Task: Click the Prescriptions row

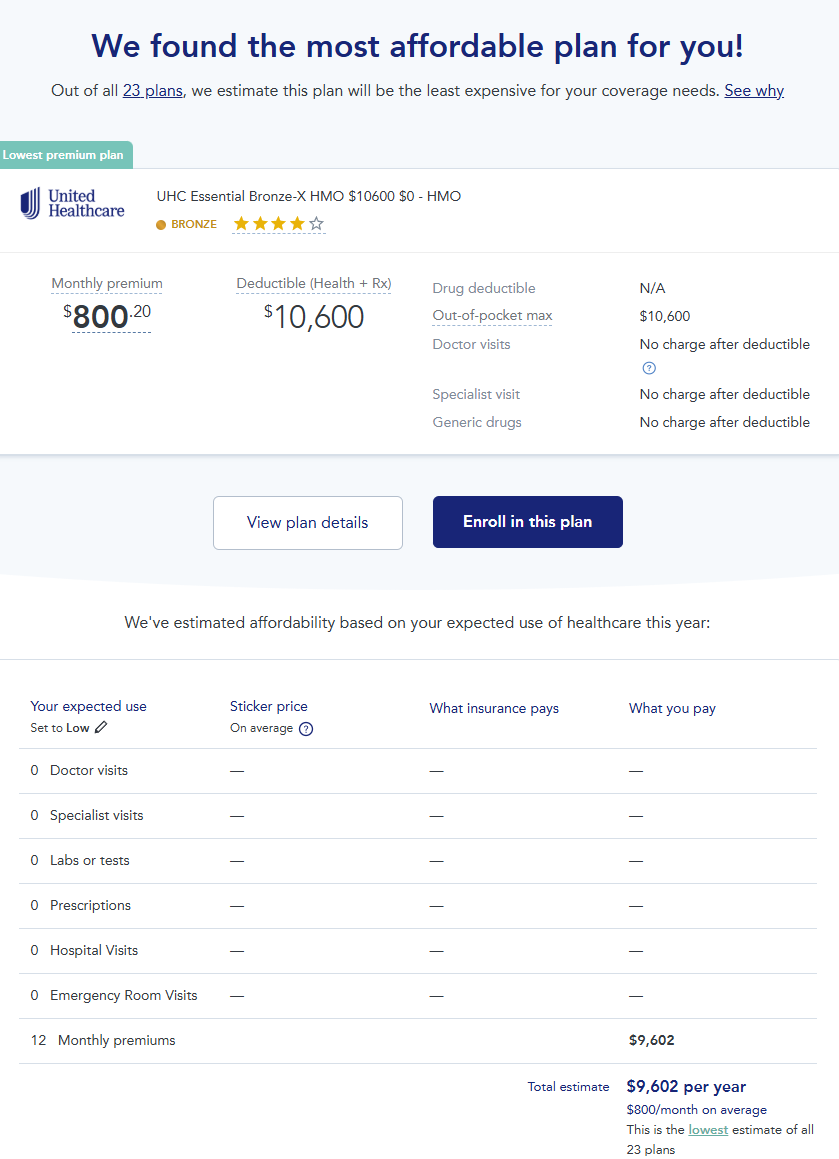Action: pyautogui.click(x=418, y=906)
